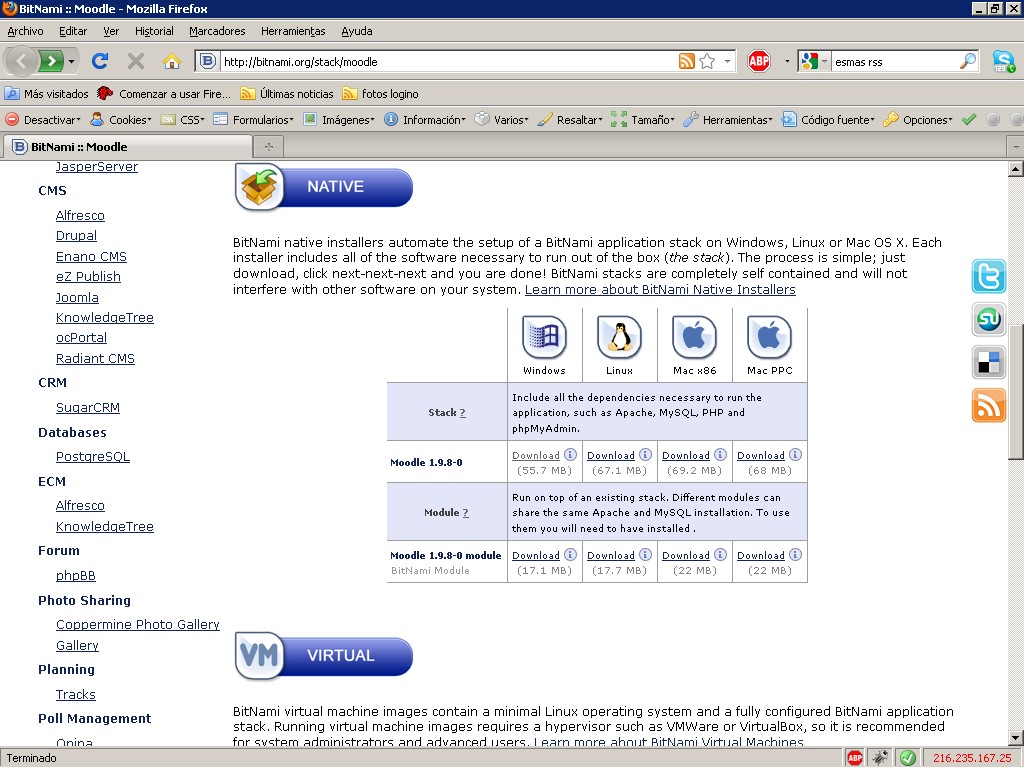Open the SugarCRM sidebar link
1024x768 pixels.
[x=88, y=408]
